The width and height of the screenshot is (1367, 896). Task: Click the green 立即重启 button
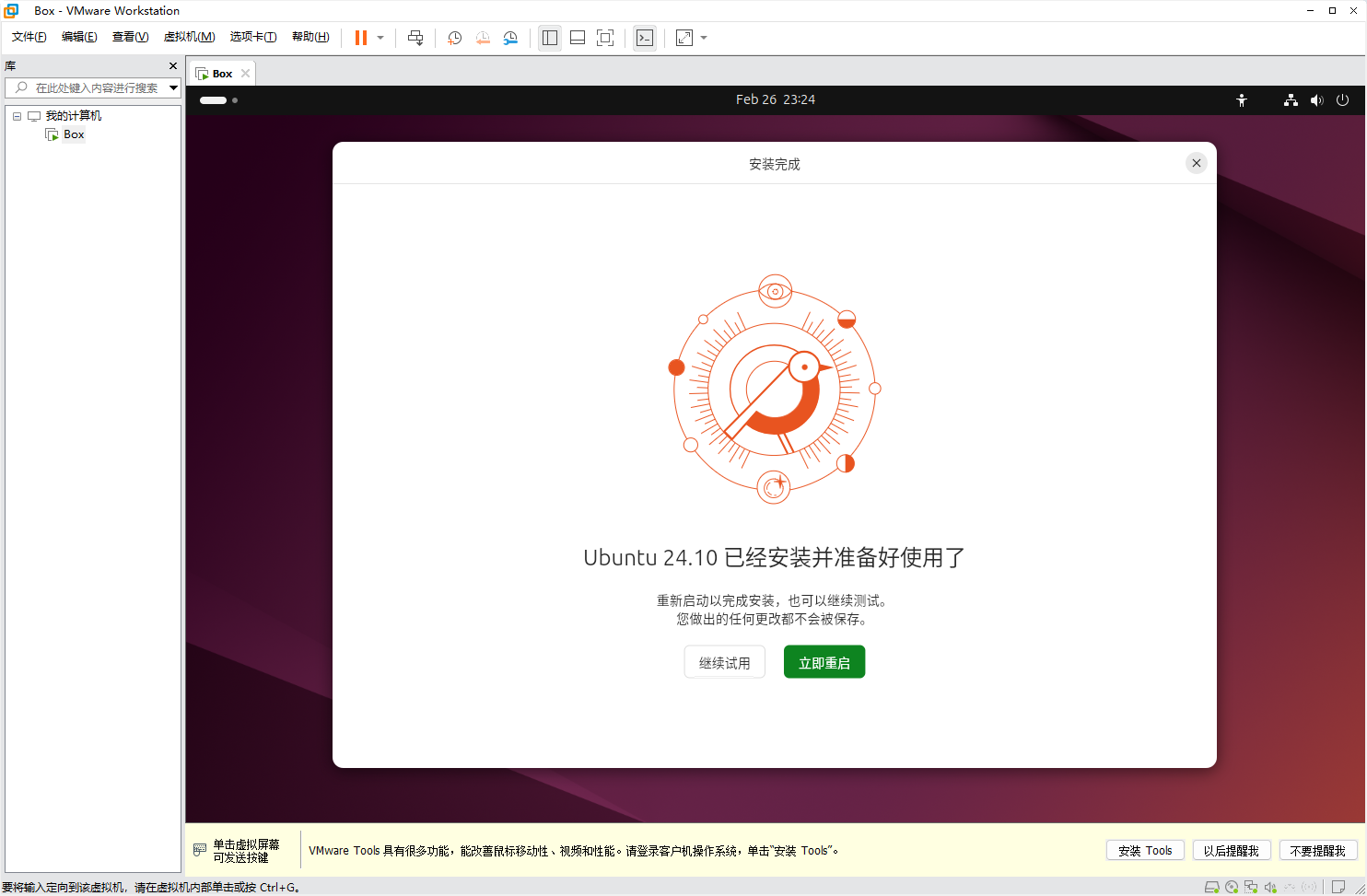point(824,662)
